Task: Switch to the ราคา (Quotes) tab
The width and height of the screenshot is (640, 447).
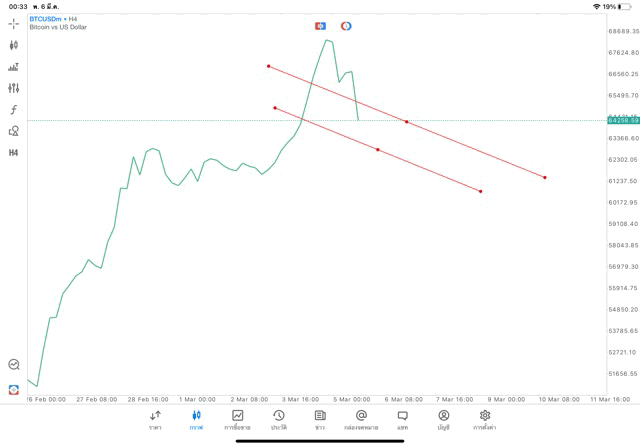Action: (155, 419)
